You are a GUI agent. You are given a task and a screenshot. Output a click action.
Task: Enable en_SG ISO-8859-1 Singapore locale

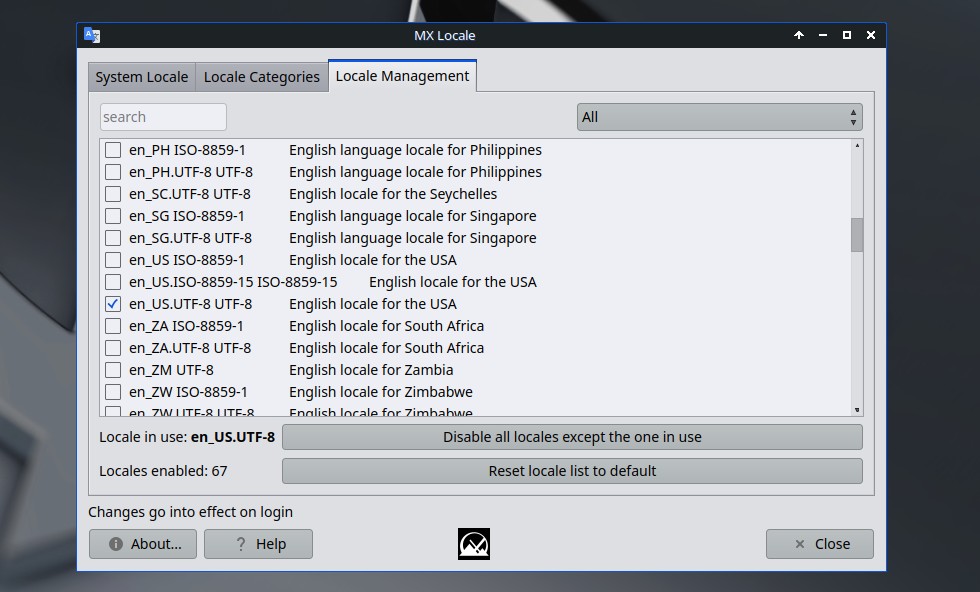click(112, 216)
